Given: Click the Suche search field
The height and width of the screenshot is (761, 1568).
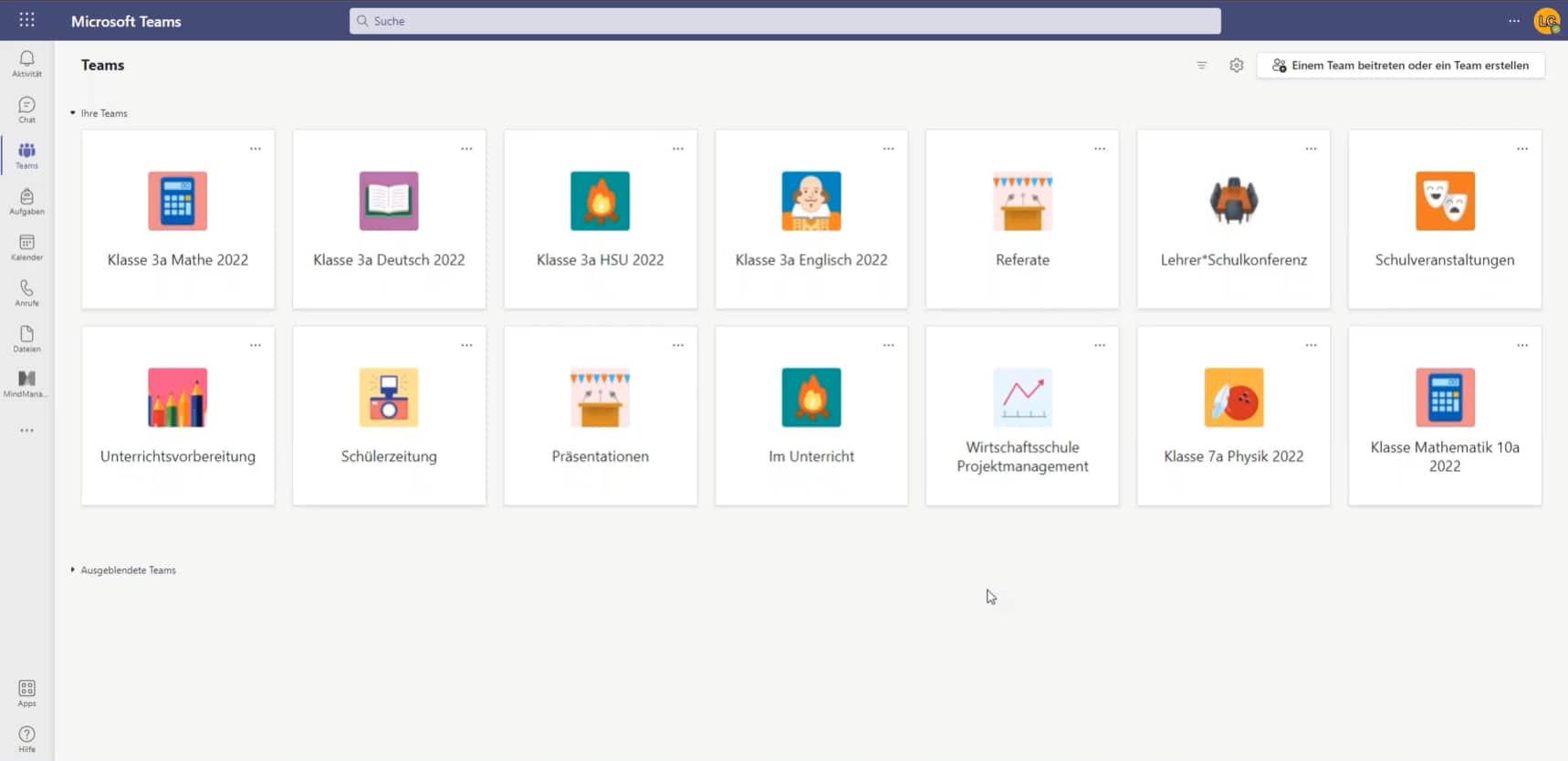Looking at the screenshot, I should 785,20.
